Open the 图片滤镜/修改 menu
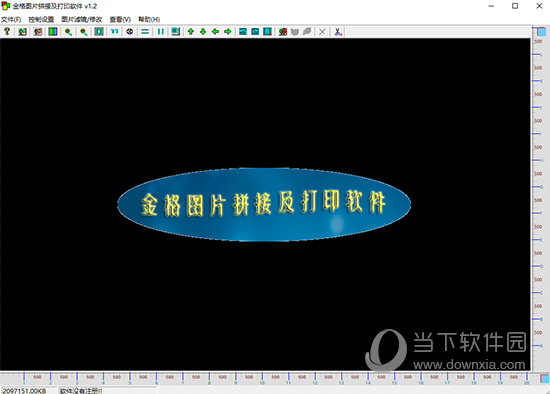 pos(82,19)
